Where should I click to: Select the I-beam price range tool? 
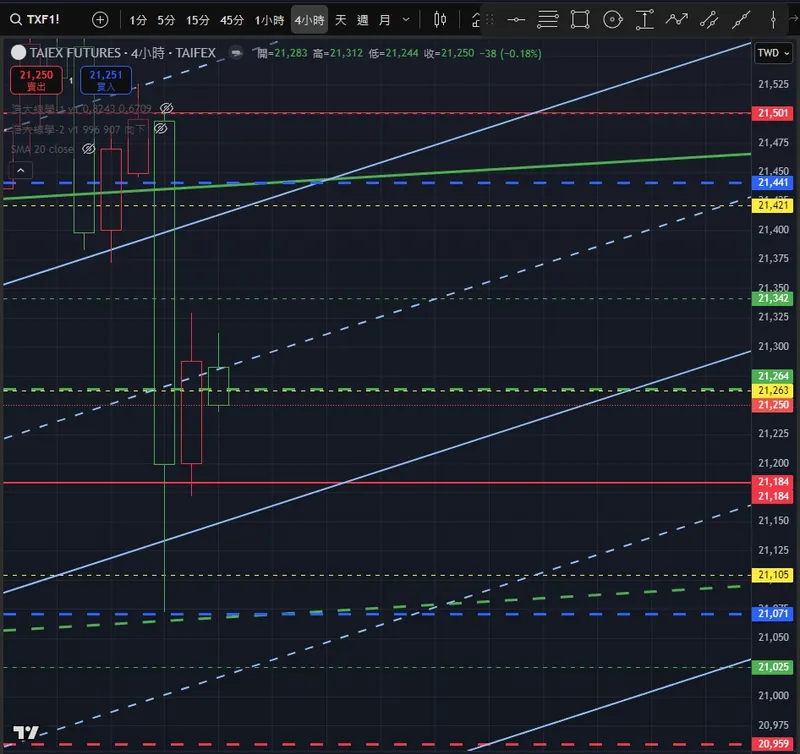(x=645, y=20)
